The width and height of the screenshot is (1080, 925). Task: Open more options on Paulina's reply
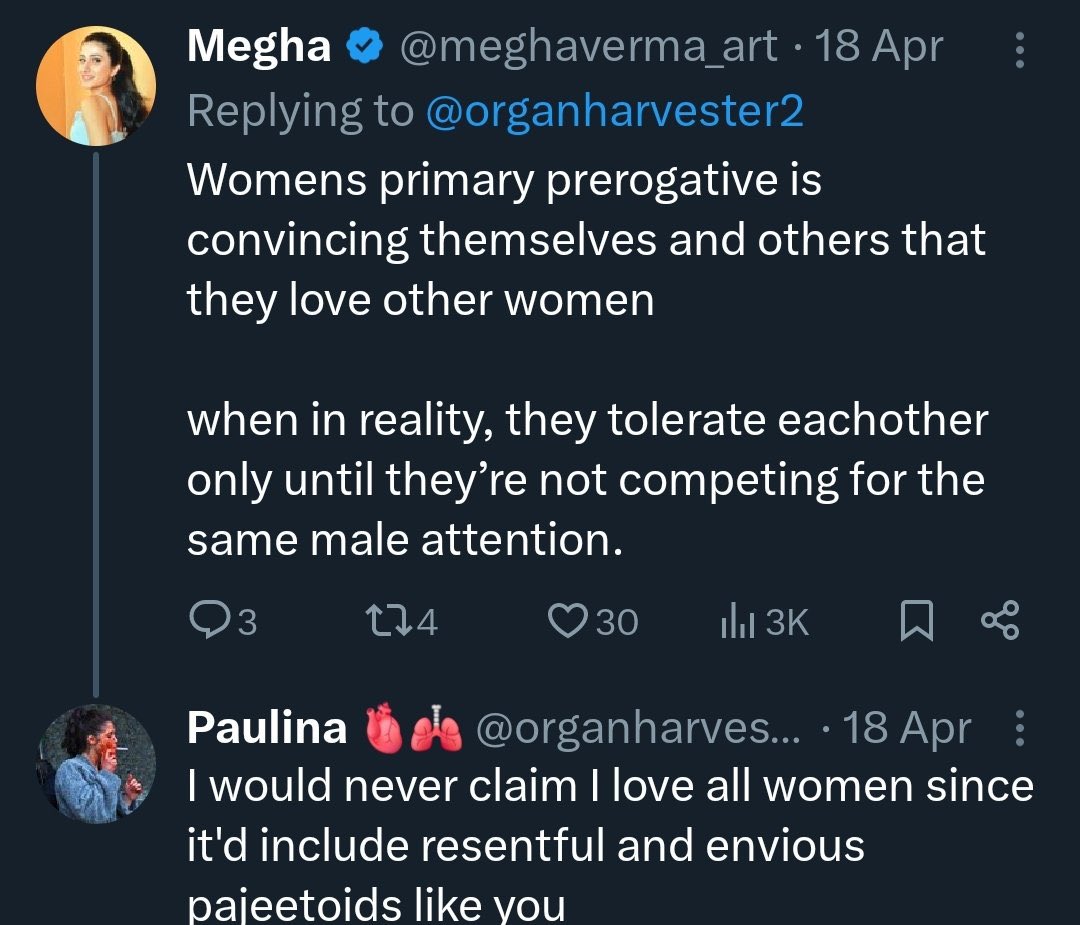(1019, 729)
